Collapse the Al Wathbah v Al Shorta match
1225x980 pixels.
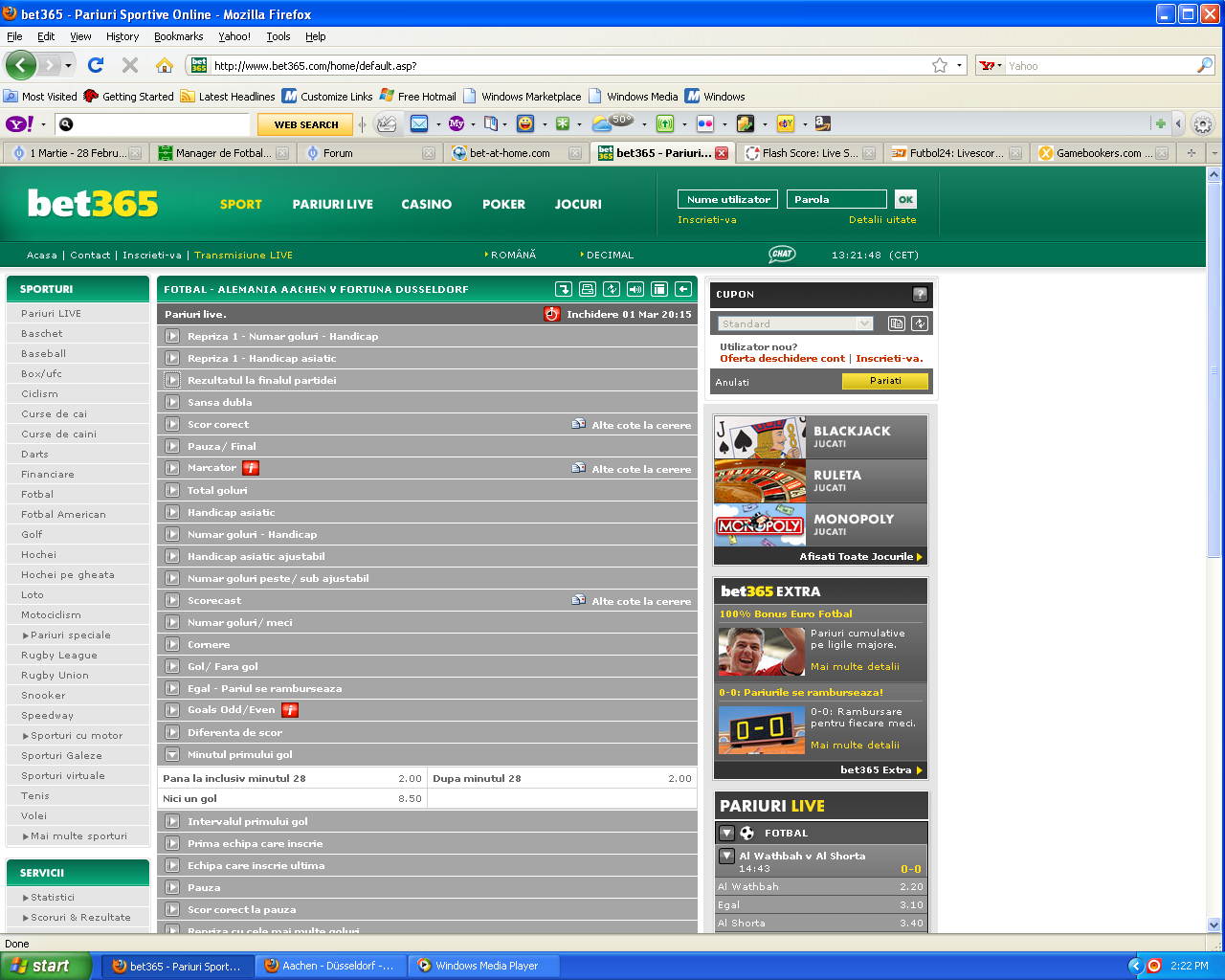[726, 856]
